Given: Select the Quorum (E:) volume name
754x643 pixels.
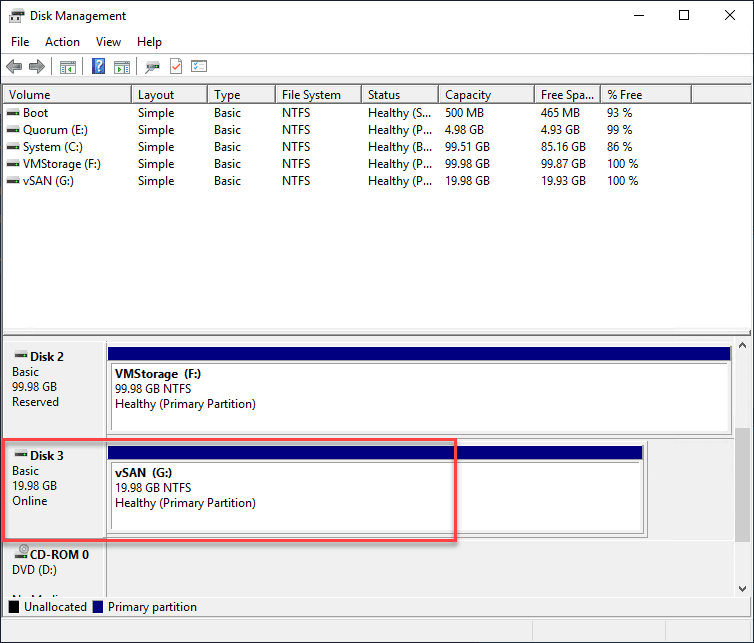Looking at the screenshot, I should [55, 130].
